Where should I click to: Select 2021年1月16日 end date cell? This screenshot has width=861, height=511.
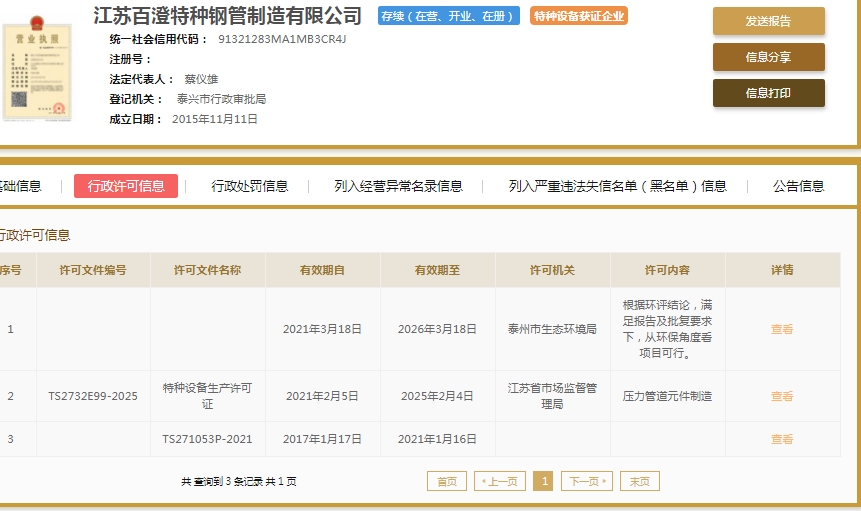pos(438,439)
